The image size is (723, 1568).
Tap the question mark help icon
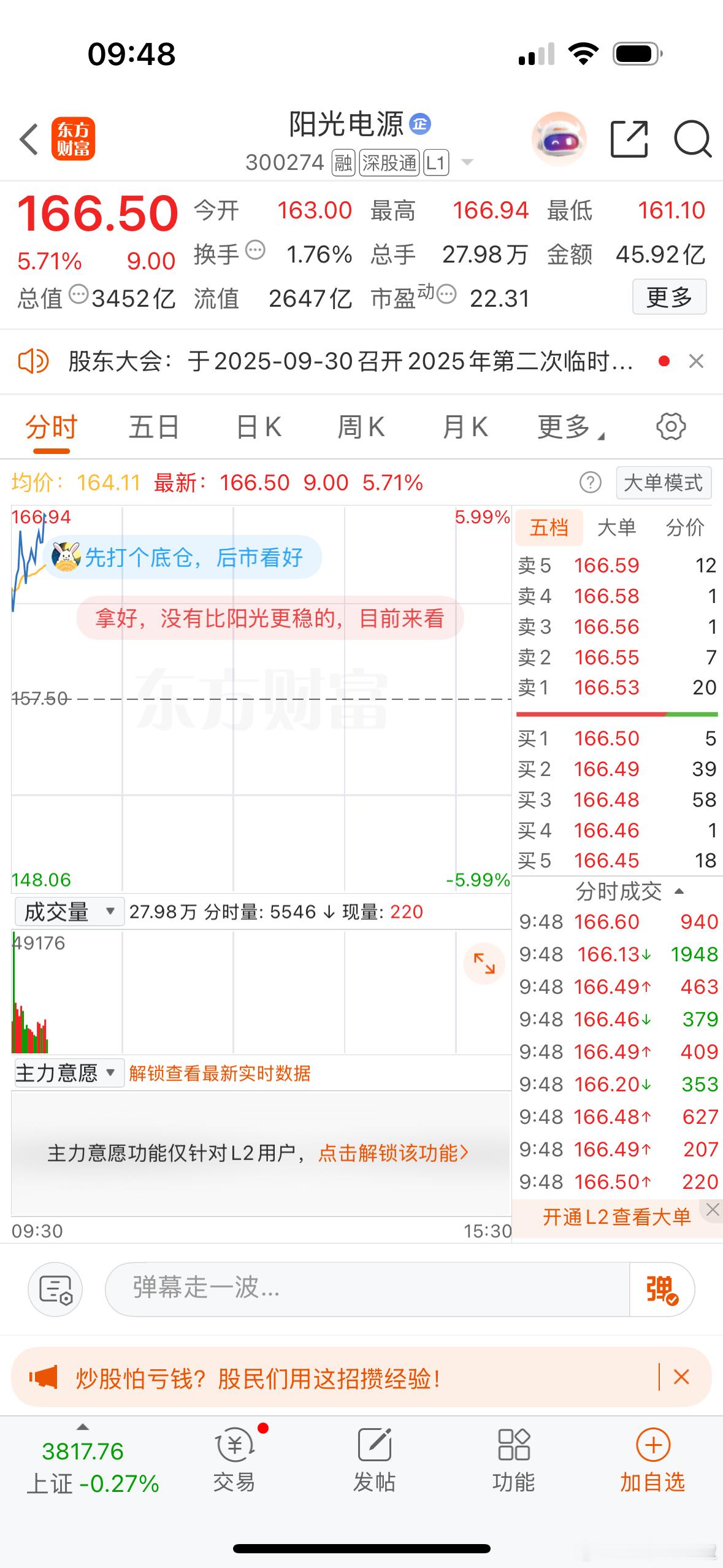click(590, 483)
